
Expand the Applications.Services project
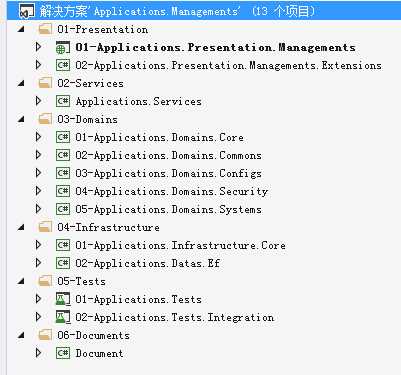pos(39,101)
